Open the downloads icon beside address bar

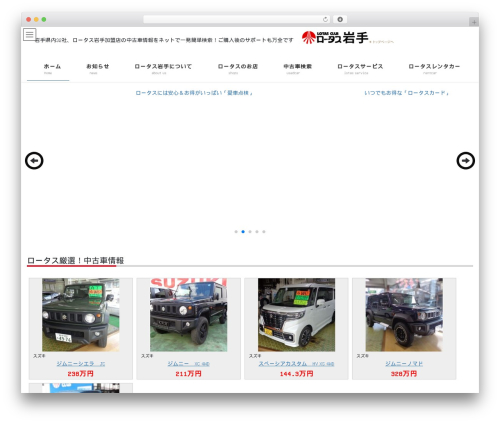click(x=340, y=19)
